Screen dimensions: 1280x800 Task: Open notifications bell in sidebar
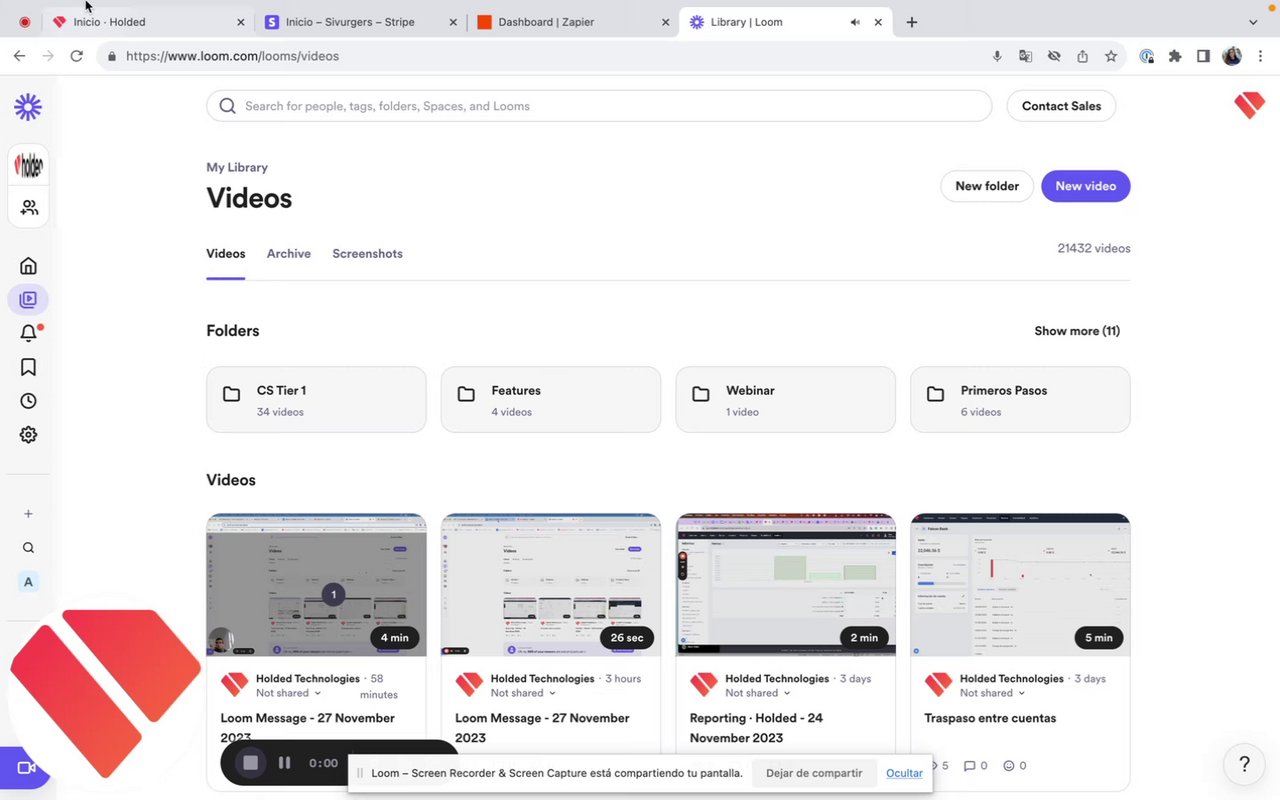pos(29,333)
